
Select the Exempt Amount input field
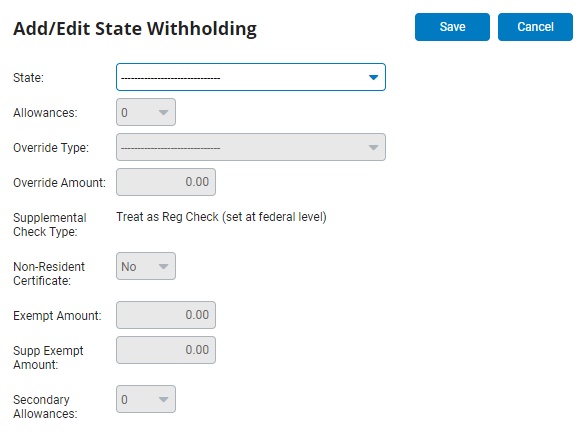(x=166, y=315)
